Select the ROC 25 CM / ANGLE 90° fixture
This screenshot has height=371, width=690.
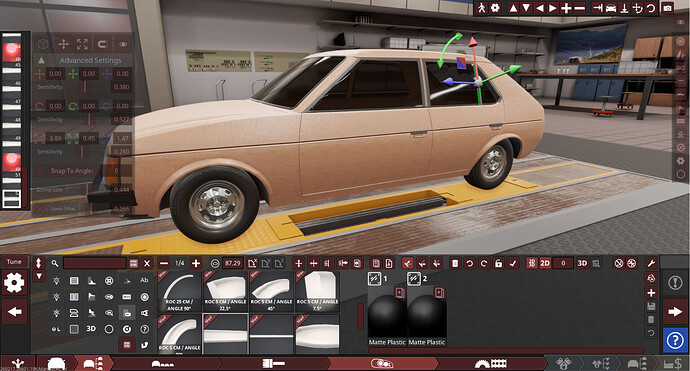[x=180, y=291]
